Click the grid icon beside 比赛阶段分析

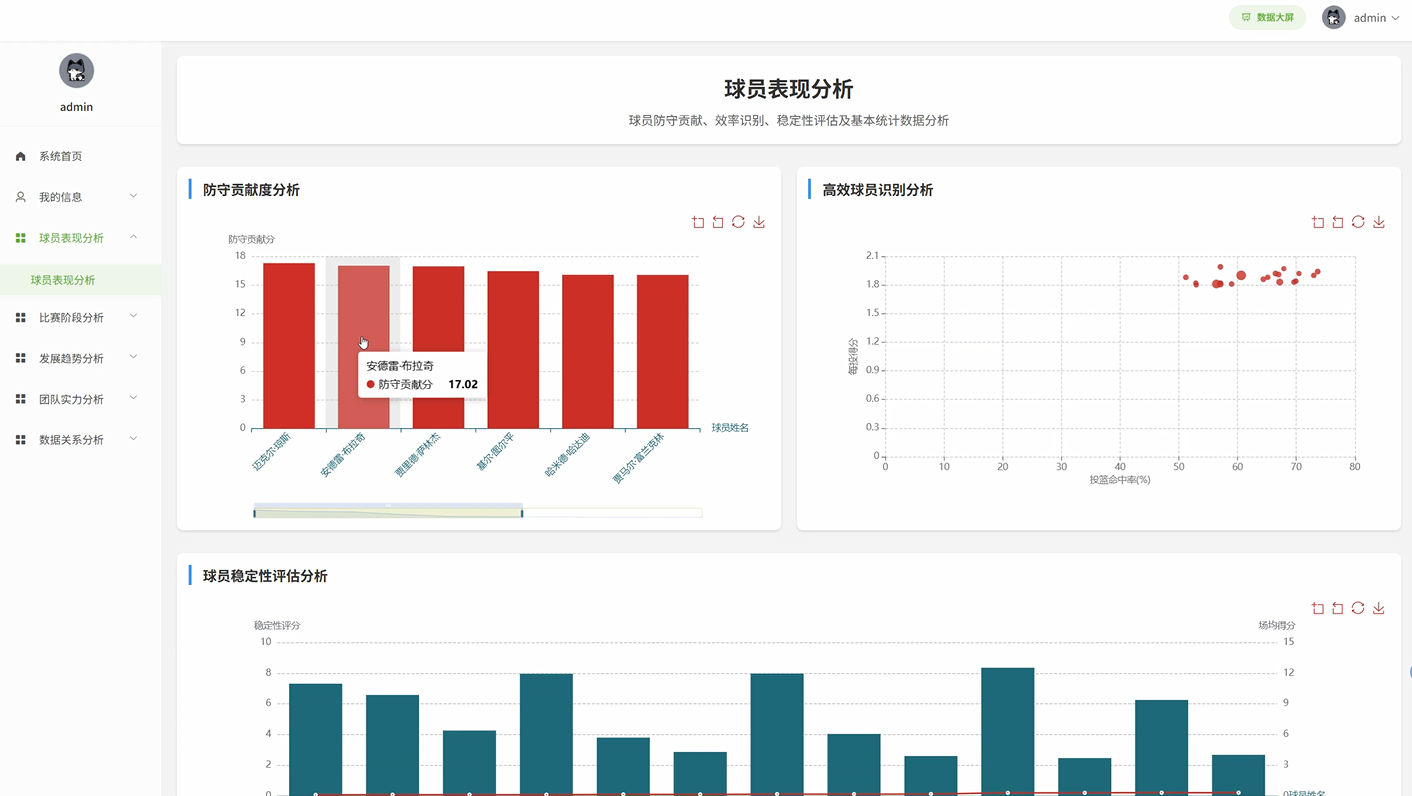point(20,317)
